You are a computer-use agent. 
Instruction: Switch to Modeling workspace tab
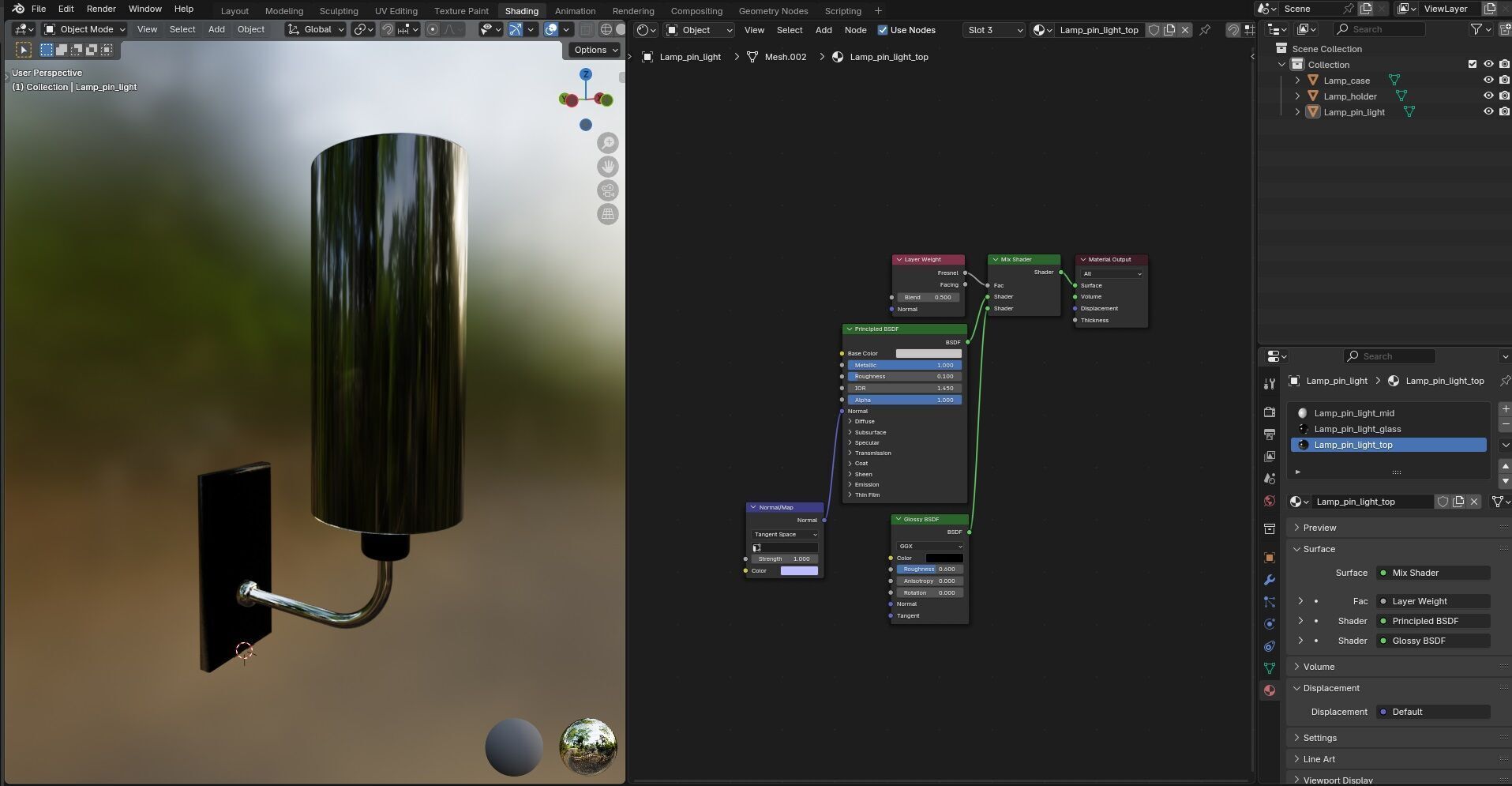(283, 11)
